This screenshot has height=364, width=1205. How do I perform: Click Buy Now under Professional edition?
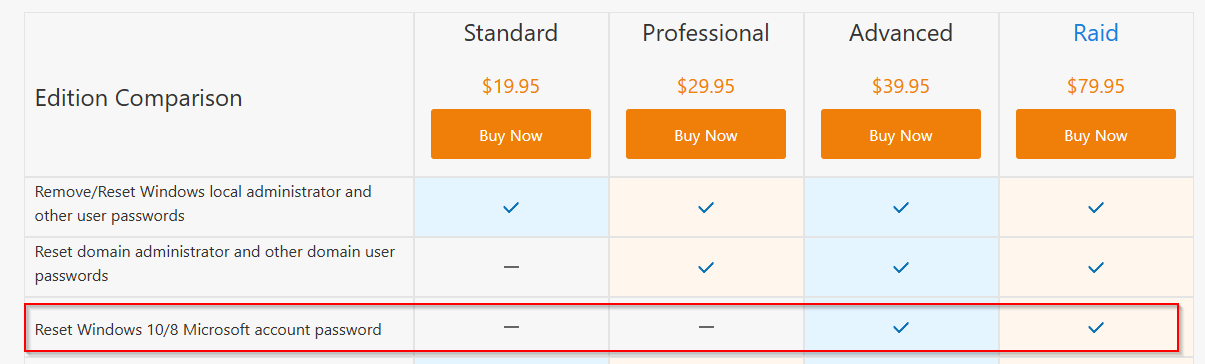706,135
